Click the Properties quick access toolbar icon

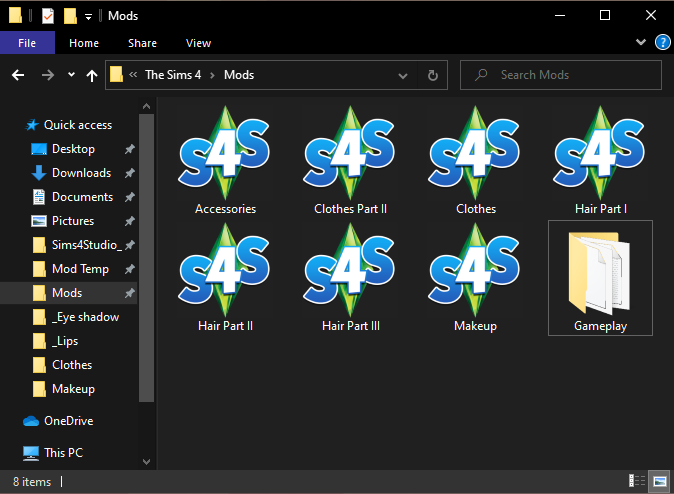click(48, 16)
